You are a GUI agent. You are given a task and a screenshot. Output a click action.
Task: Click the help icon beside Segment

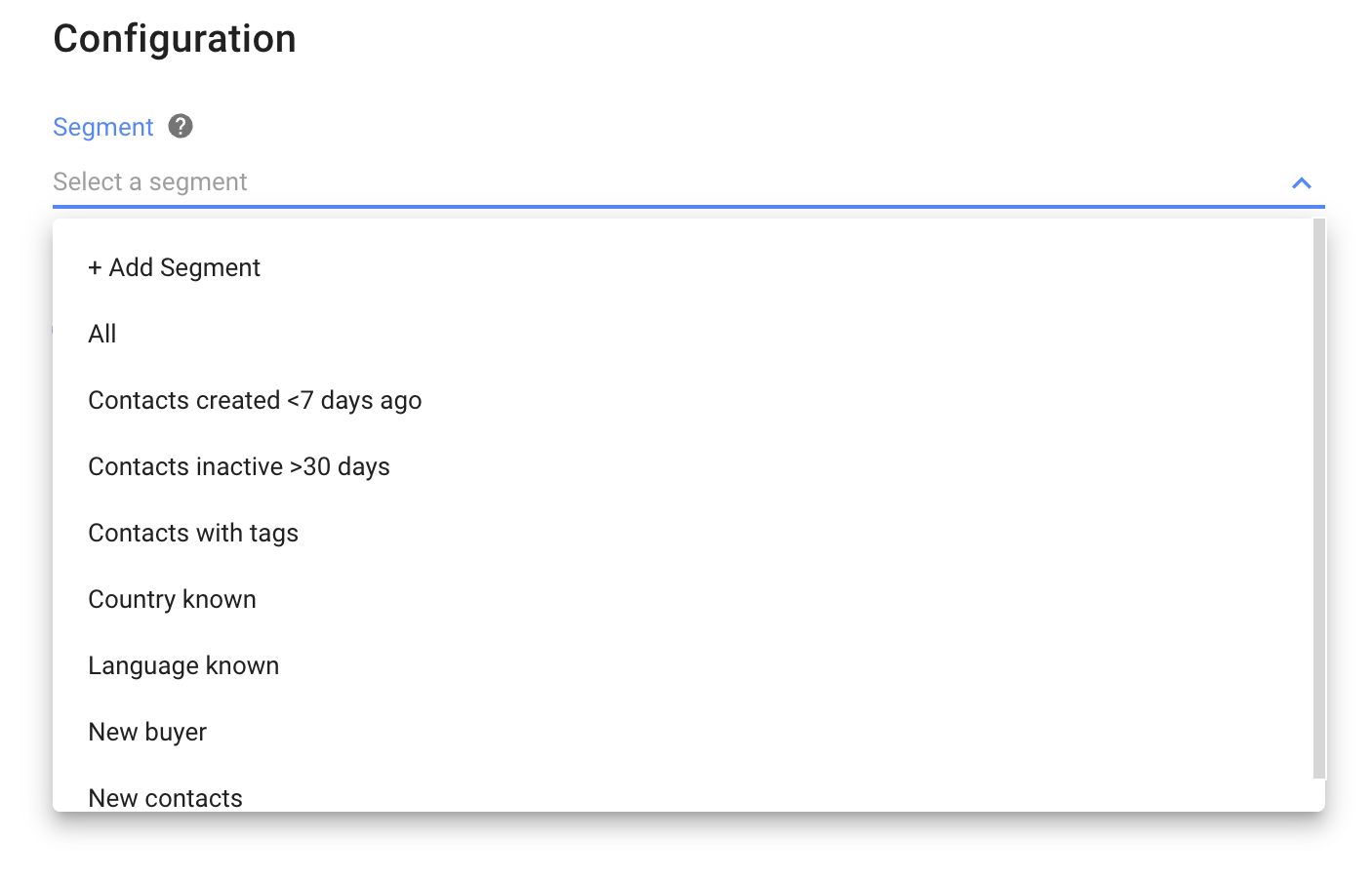[181, 126]
